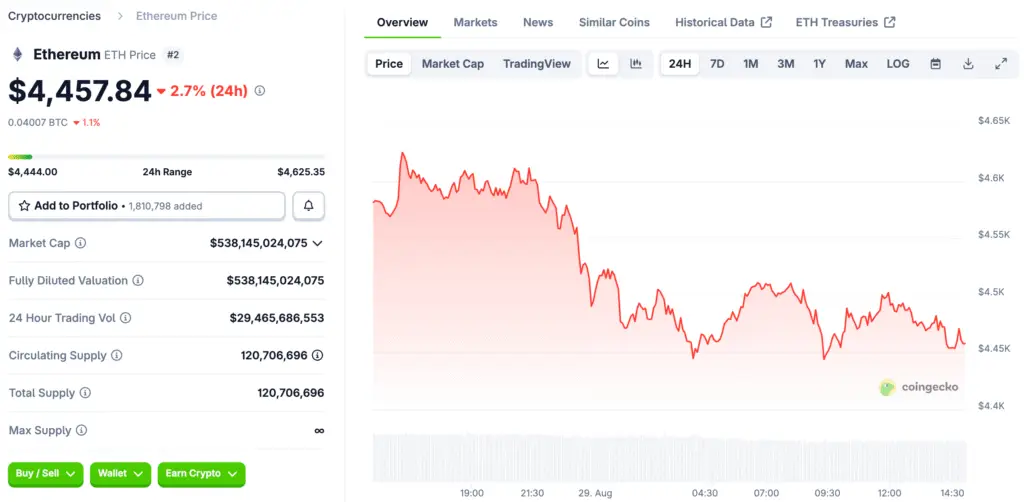Toggle the LOG scale option
Screen dimensions: 1024x502
(898, 64)
